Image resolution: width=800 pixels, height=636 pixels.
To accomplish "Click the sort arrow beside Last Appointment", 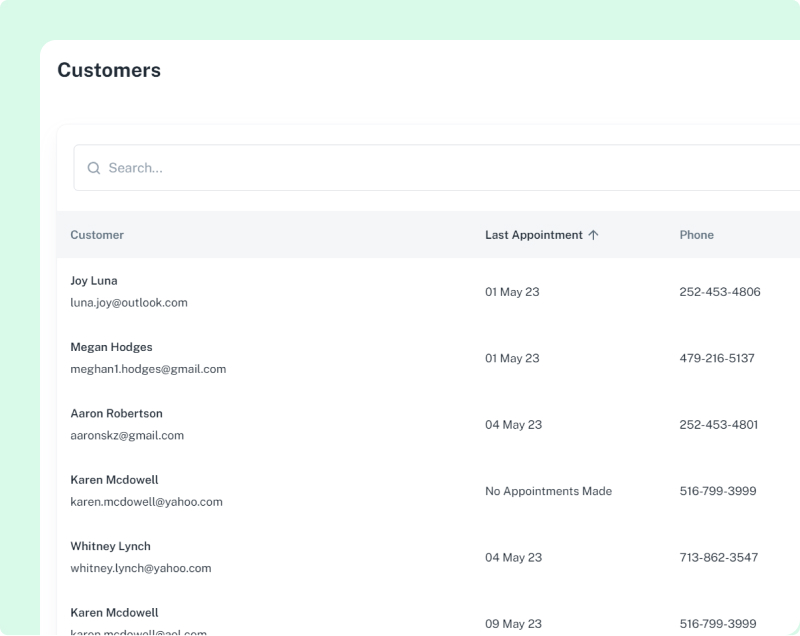I will 593,234.
